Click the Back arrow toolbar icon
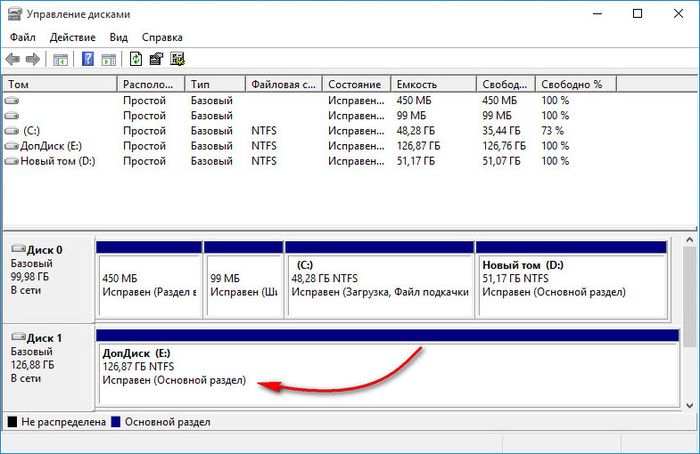The image size is (700, 454). (x=12, y=59)
